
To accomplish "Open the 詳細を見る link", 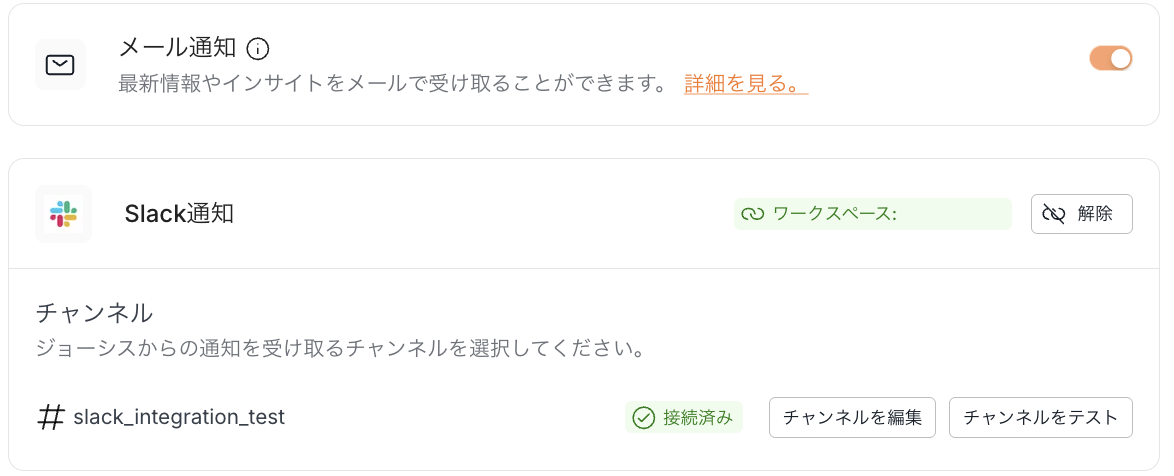I will (745, 84).
